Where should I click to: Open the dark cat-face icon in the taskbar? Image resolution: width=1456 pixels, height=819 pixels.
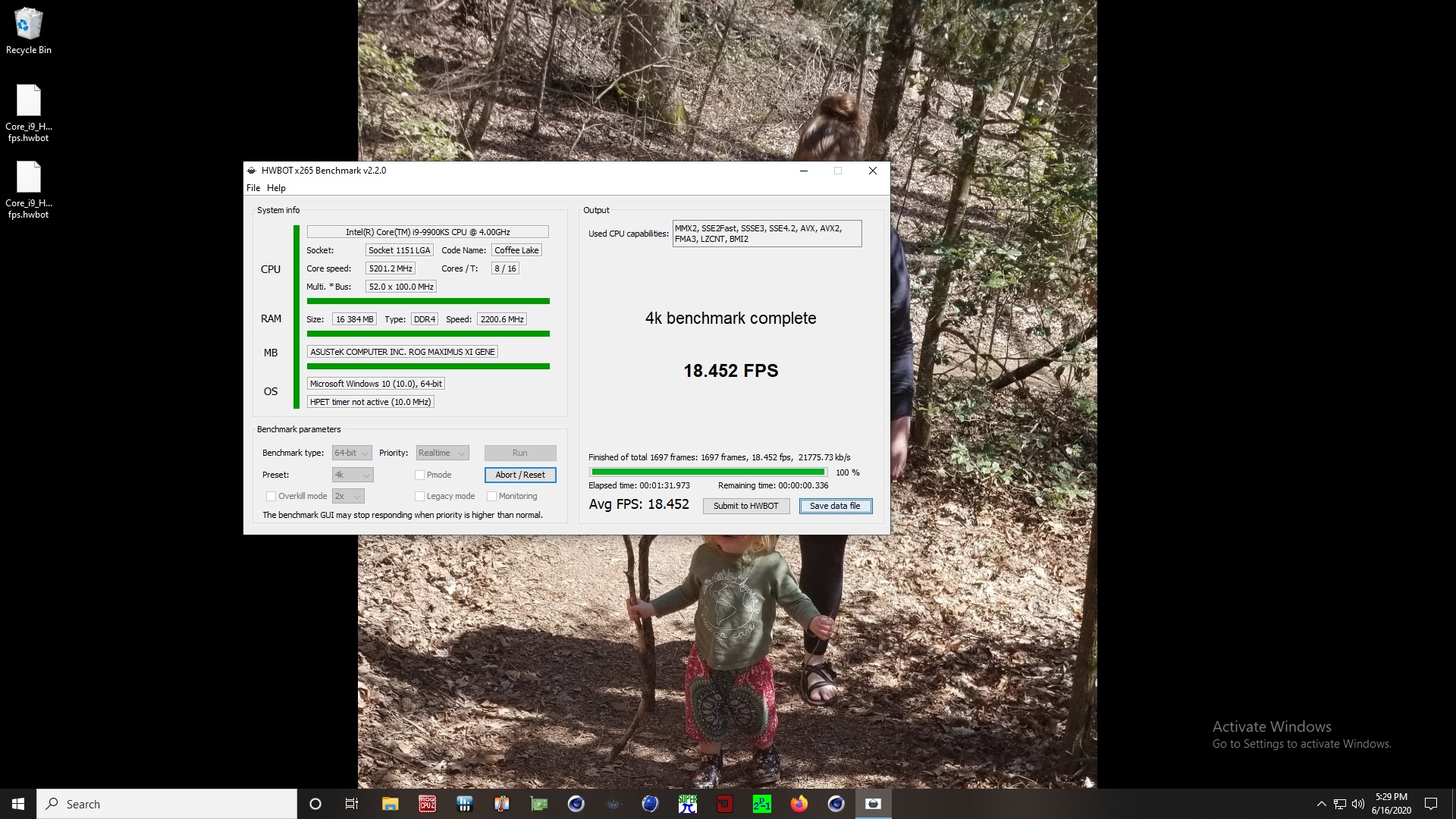[613, 804]
